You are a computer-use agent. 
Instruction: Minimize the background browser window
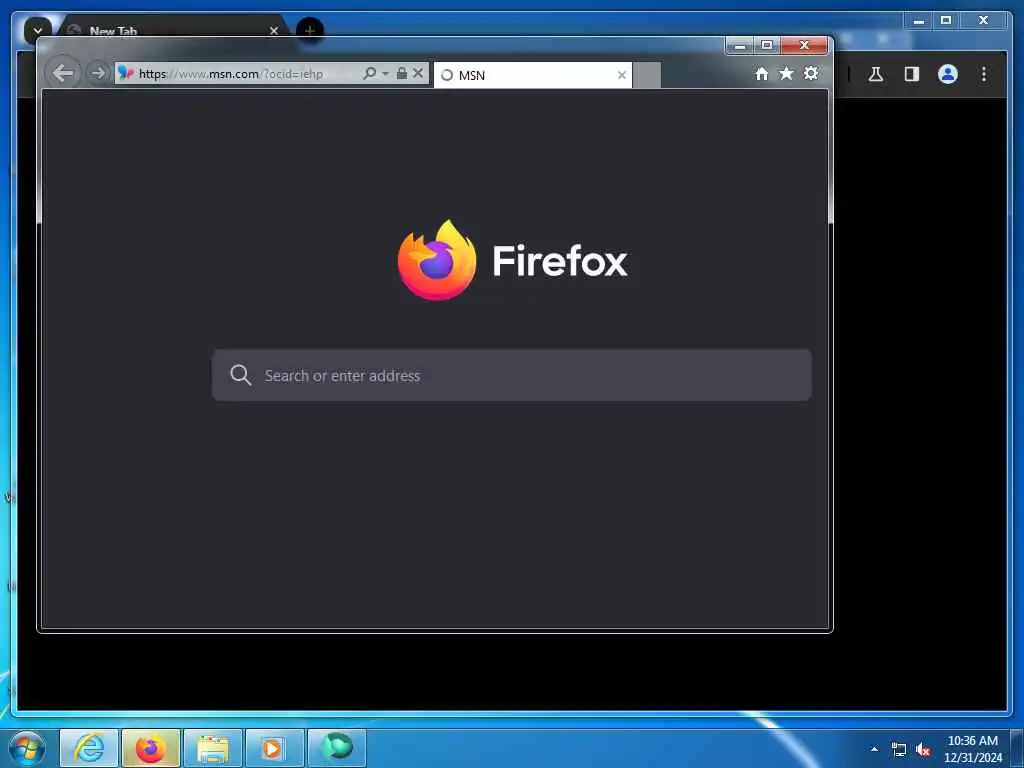tap(919, 21)
